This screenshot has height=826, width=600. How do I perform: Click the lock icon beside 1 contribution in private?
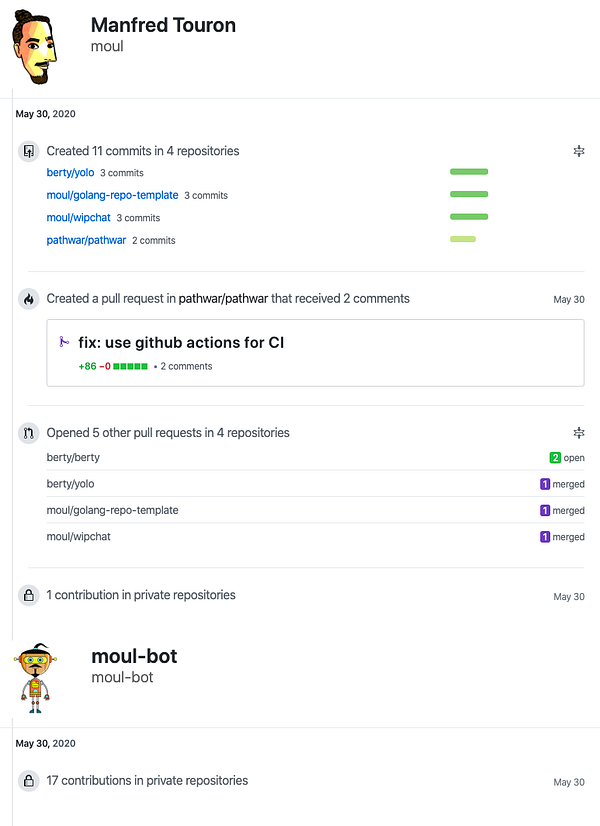point(28,596)
